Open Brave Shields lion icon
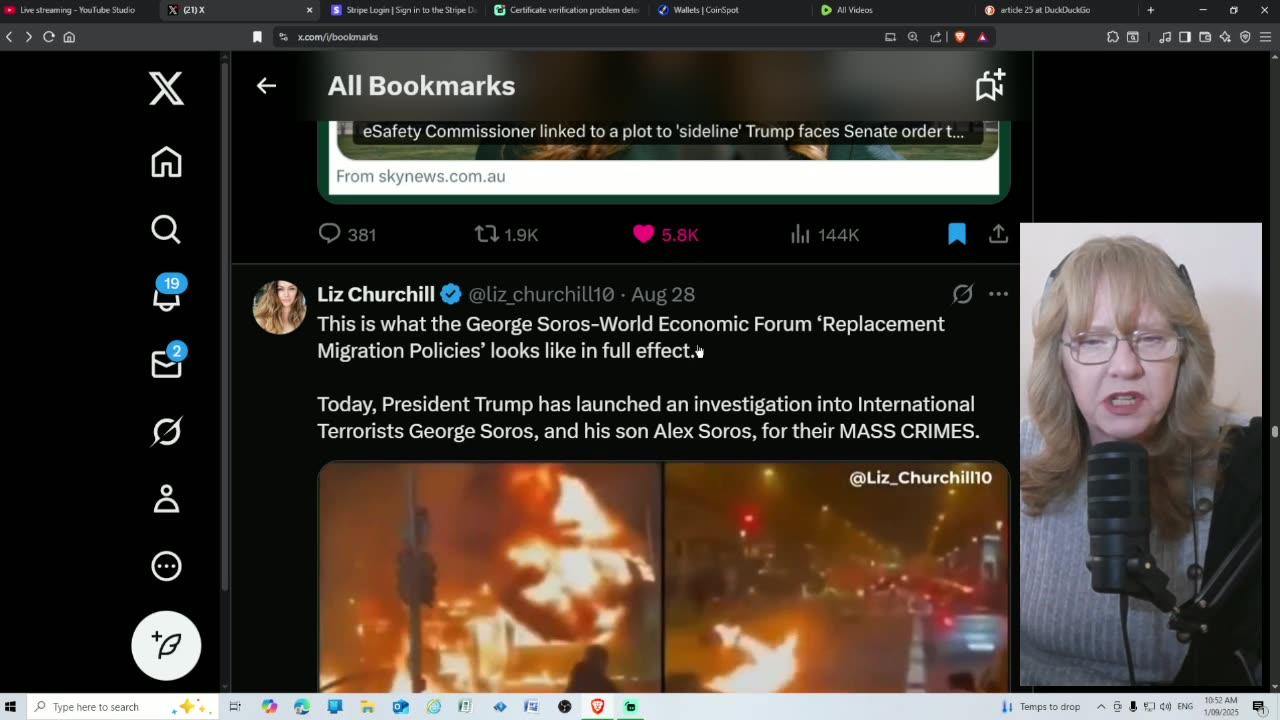The image size is (1280, 720). (x=960, y=37)
